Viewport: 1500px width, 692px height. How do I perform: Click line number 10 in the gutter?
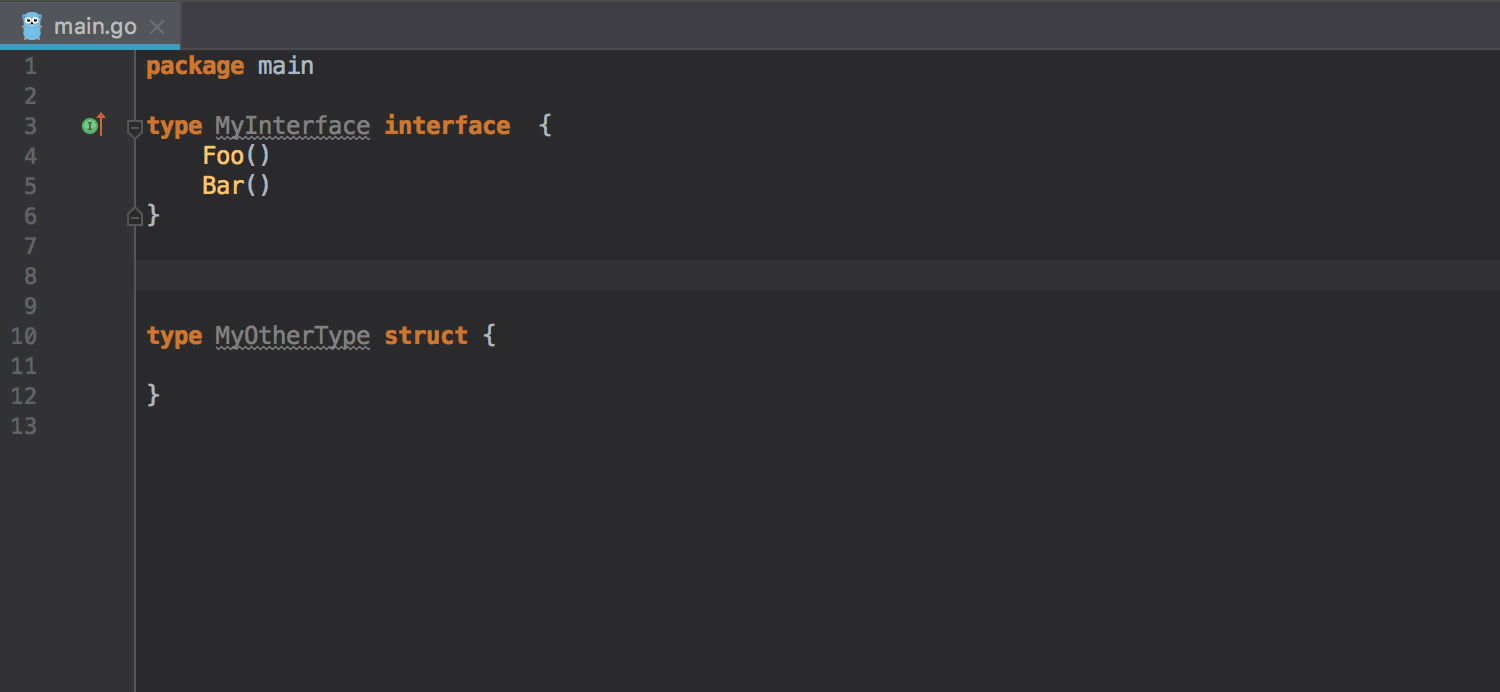24,336
